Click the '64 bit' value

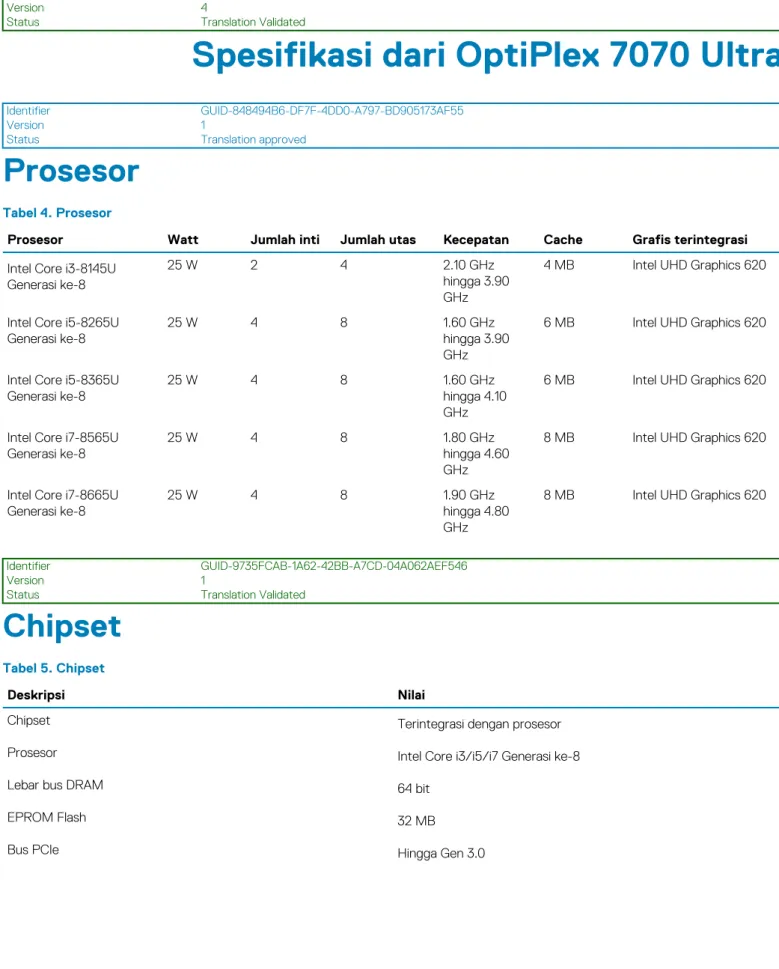click(x=413, y=789)
